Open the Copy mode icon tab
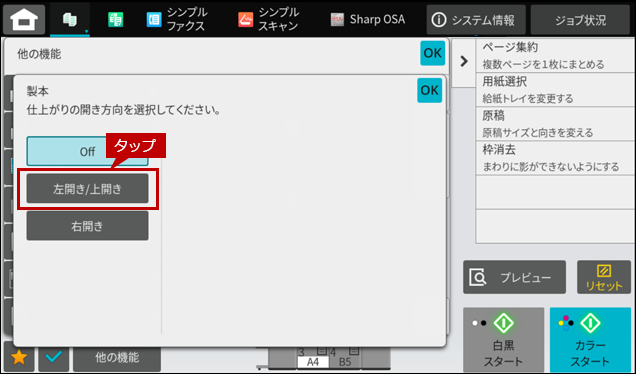Viewport: 636px width, 374px height. (70, 19)
